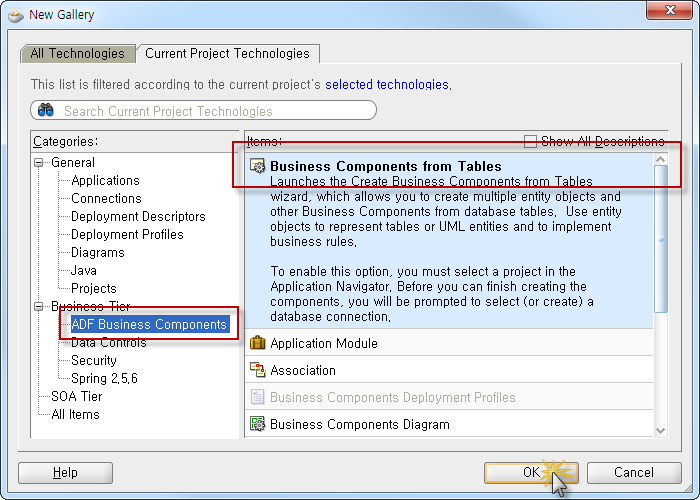Collapse the General category node
Viewport: 700px width, 500px height.
pyautogui.click(x=39, y=162)
